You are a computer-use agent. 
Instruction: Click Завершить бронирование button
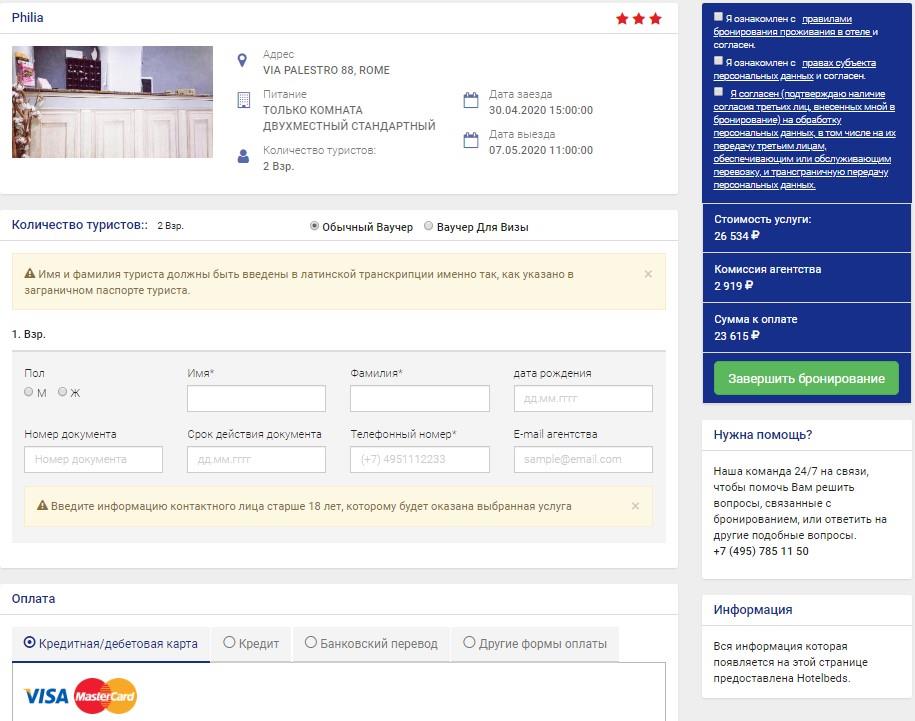(806, 378)
